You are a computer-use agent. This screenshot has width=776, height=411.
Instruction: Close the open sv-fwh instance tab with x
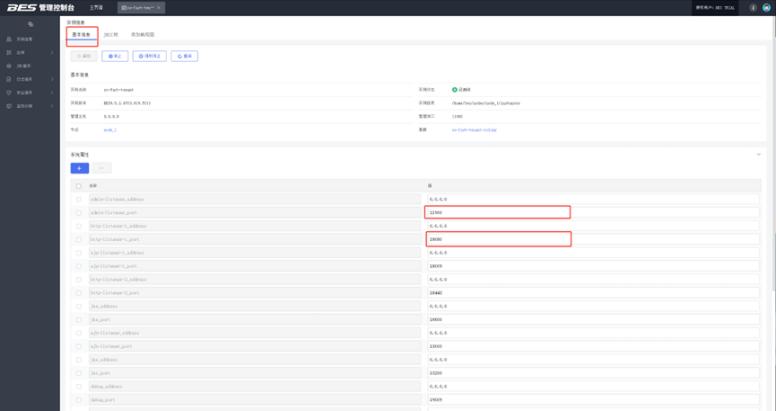click(159, 8)
